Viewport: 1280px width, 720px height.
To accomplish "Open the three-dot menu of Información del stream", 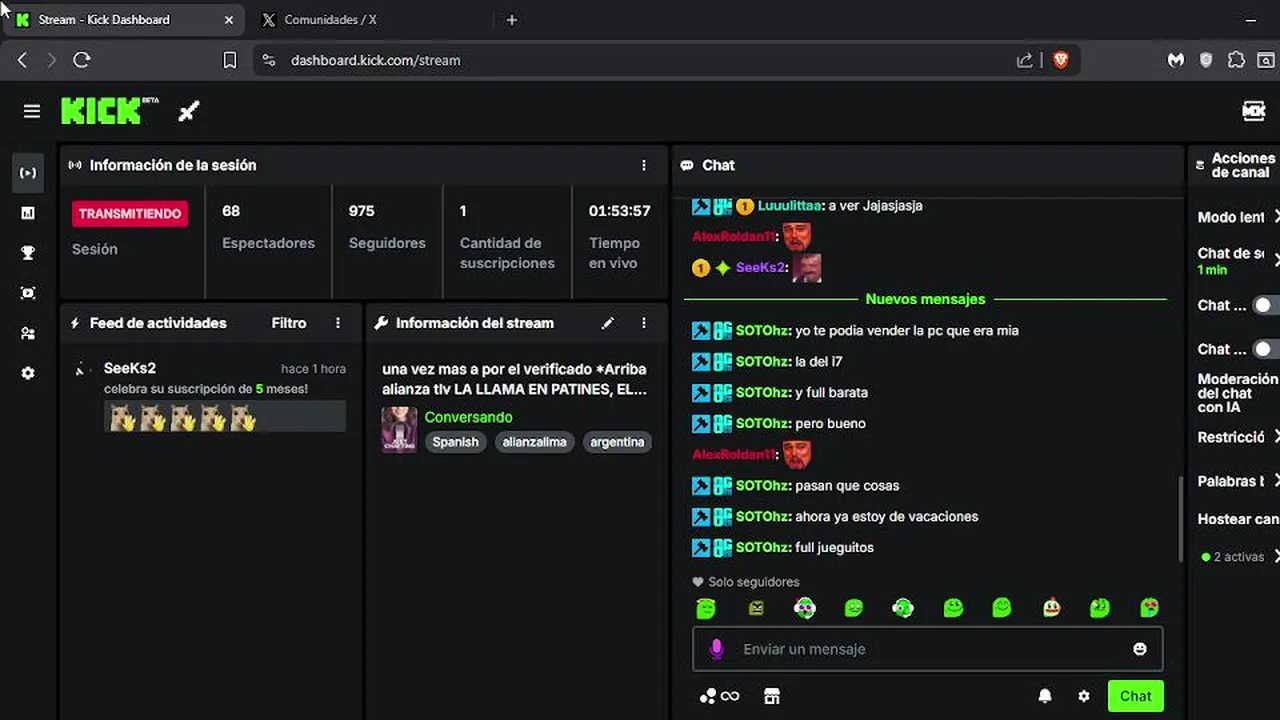I will (644, 323).
